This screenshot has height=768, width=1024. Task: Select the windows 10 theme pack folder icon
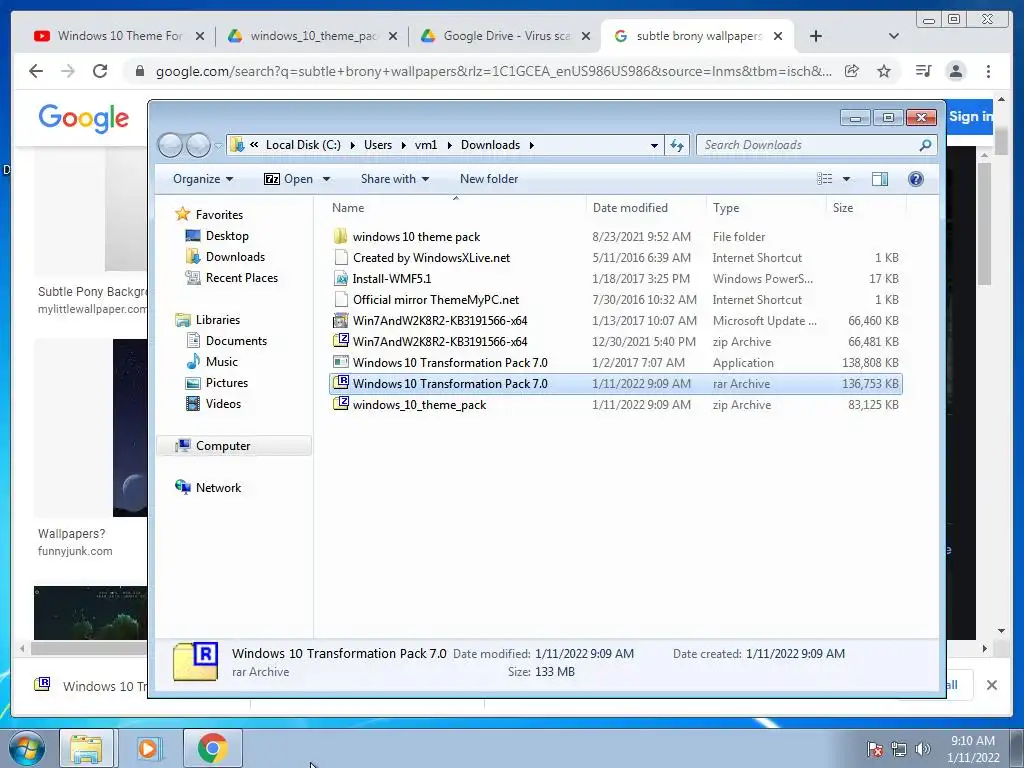pyautogui.click(x=340, y=236)
